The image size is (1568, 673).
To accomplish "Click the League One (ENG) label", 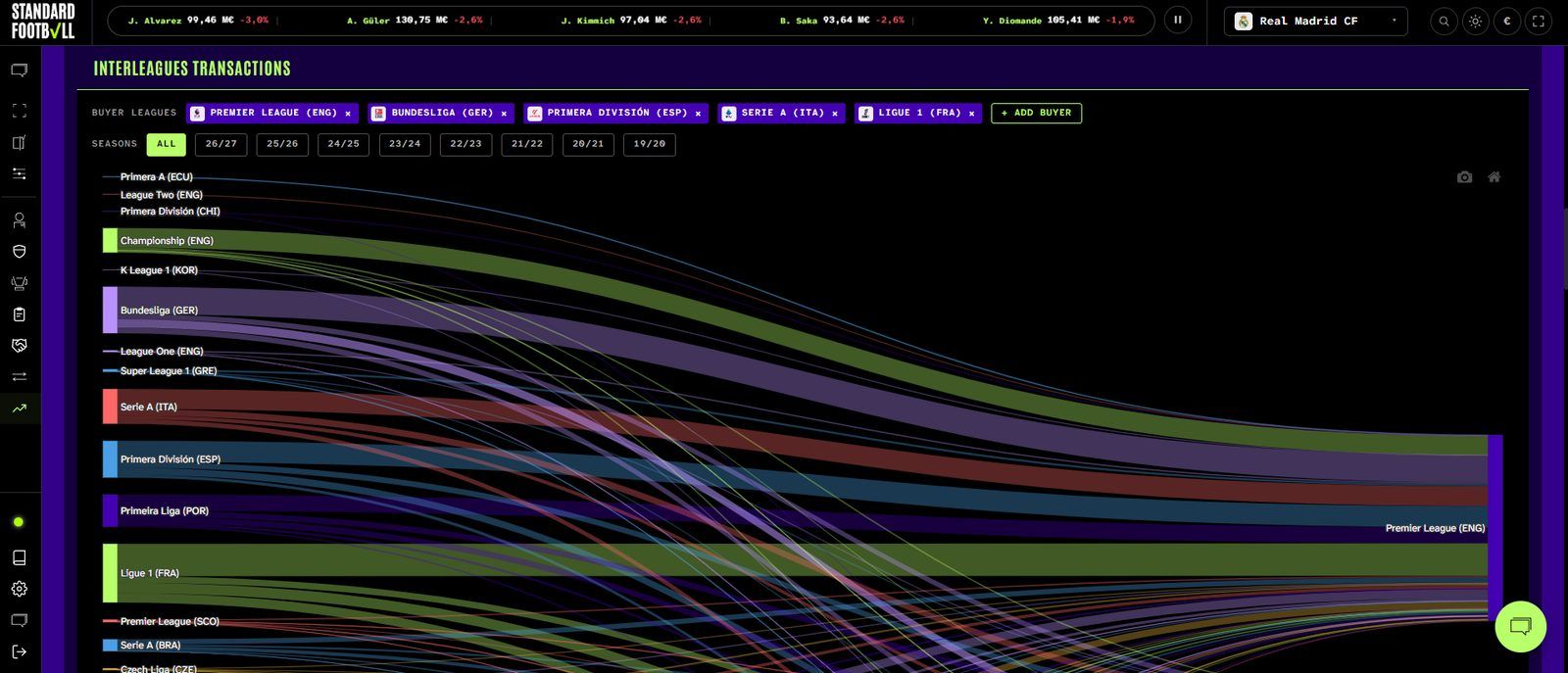I will 162,352.
